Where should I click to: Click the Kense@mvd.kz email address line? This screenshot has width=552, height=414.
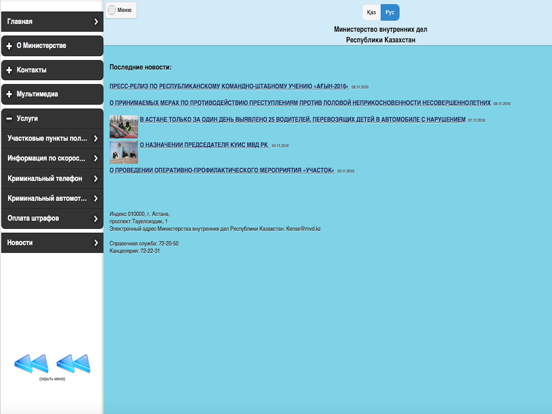(215, 229)
